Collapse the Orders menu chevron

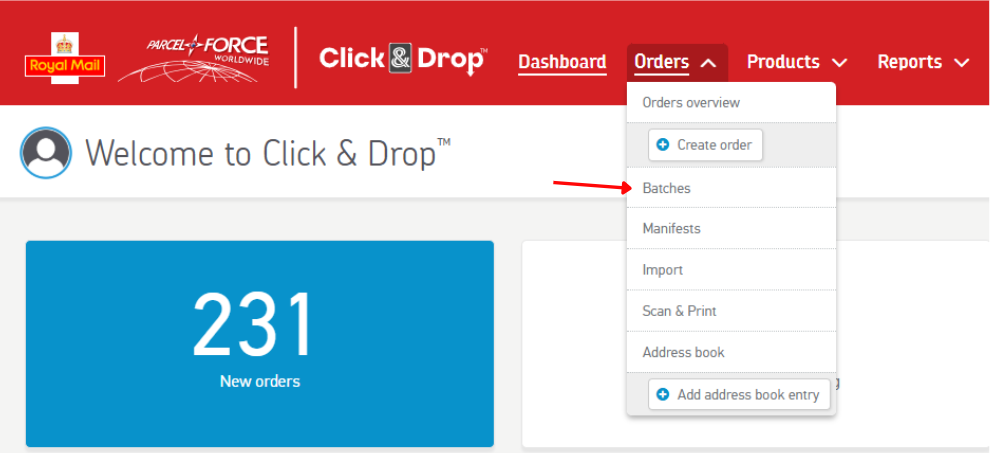[708, 63]
